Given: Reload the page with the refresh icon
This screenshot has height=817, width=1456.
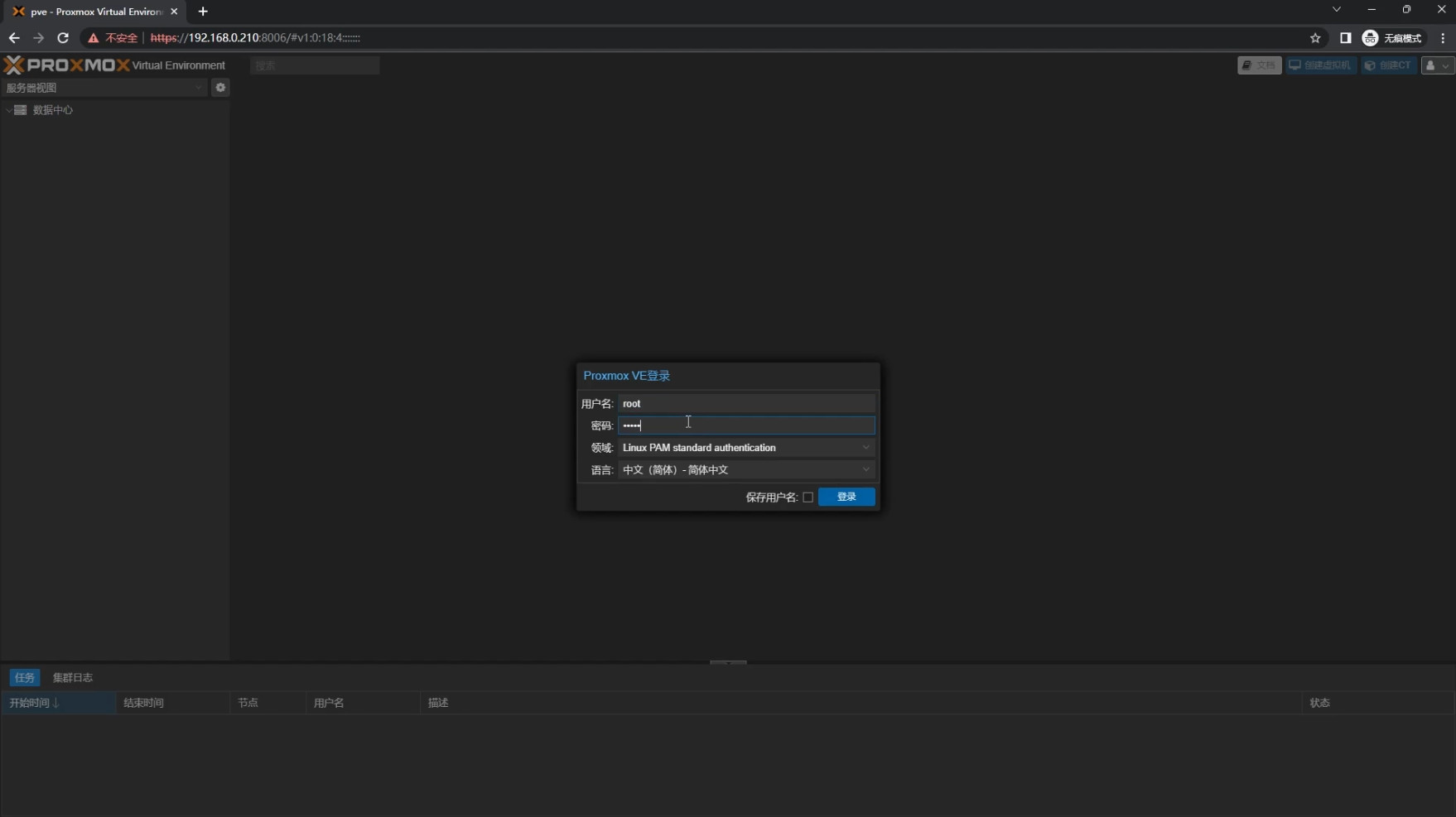Looking at the screenshot, I should tap(63, 38).
